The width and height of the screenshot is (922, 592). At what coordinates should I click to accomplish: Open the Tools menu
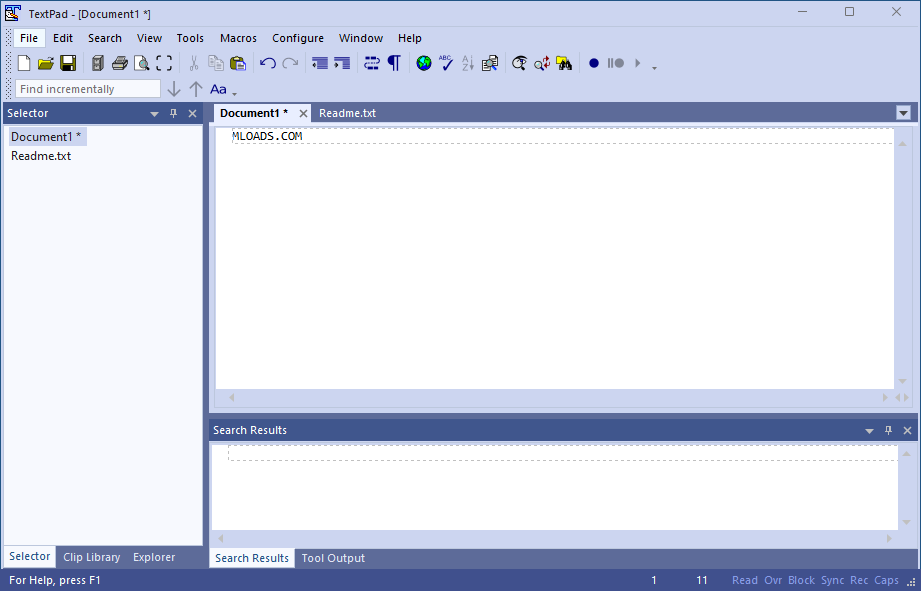point(190,38)
